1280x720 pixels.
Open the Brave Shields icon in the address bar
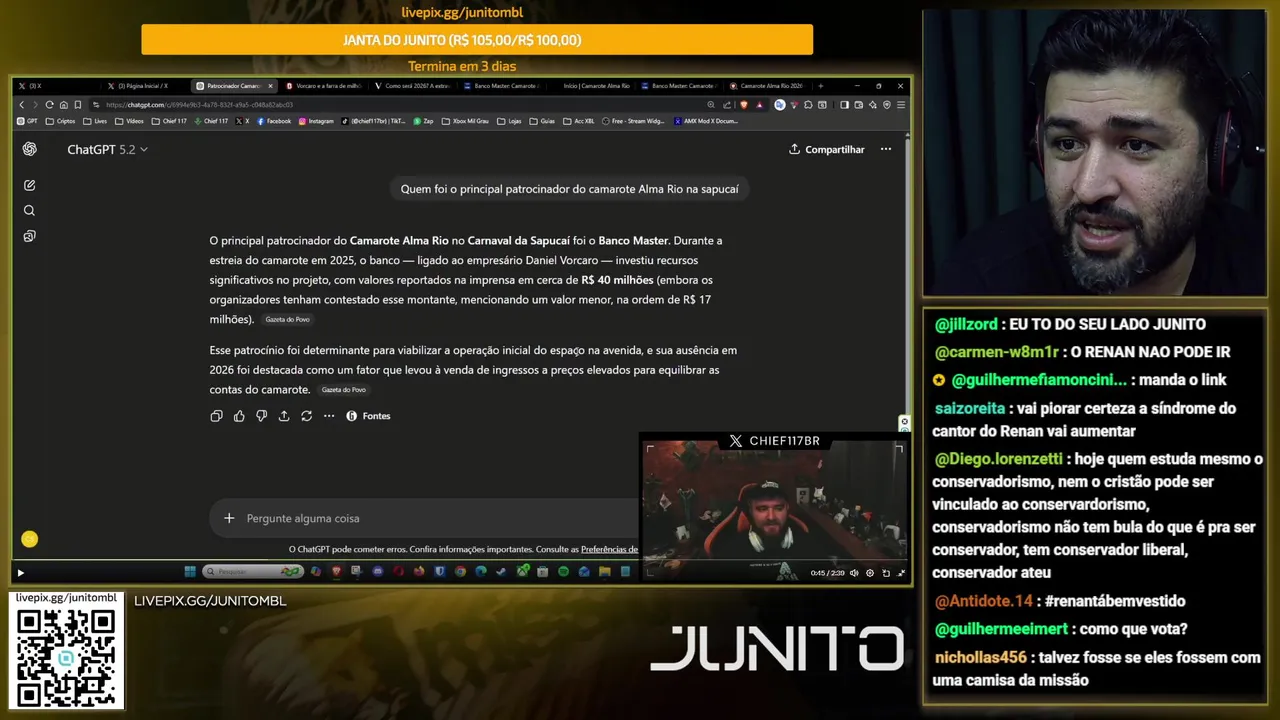coord(744,105)
